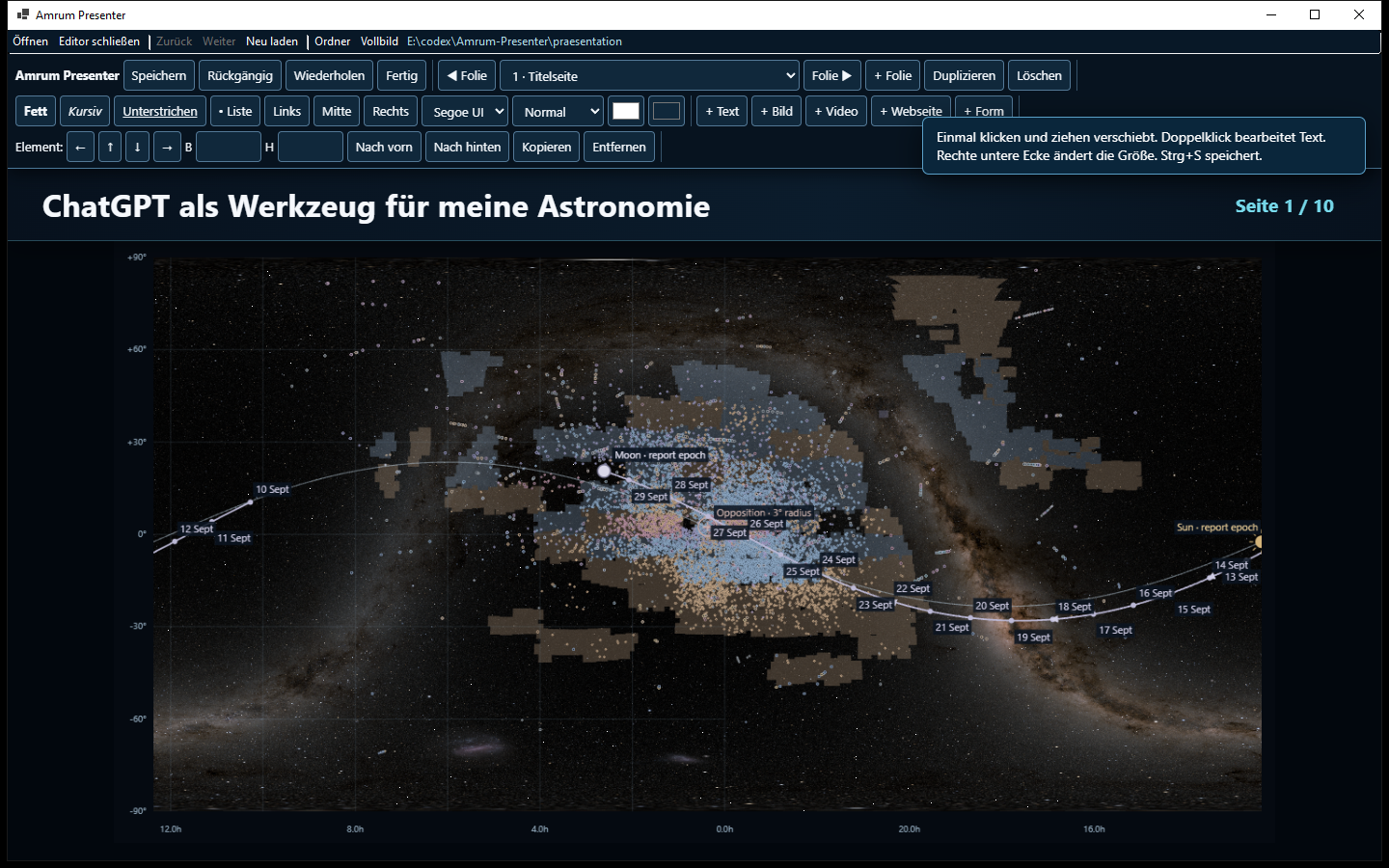Click the Speichern button
1389x868 pixels.
pyautogui.click(x=159, y=76)
